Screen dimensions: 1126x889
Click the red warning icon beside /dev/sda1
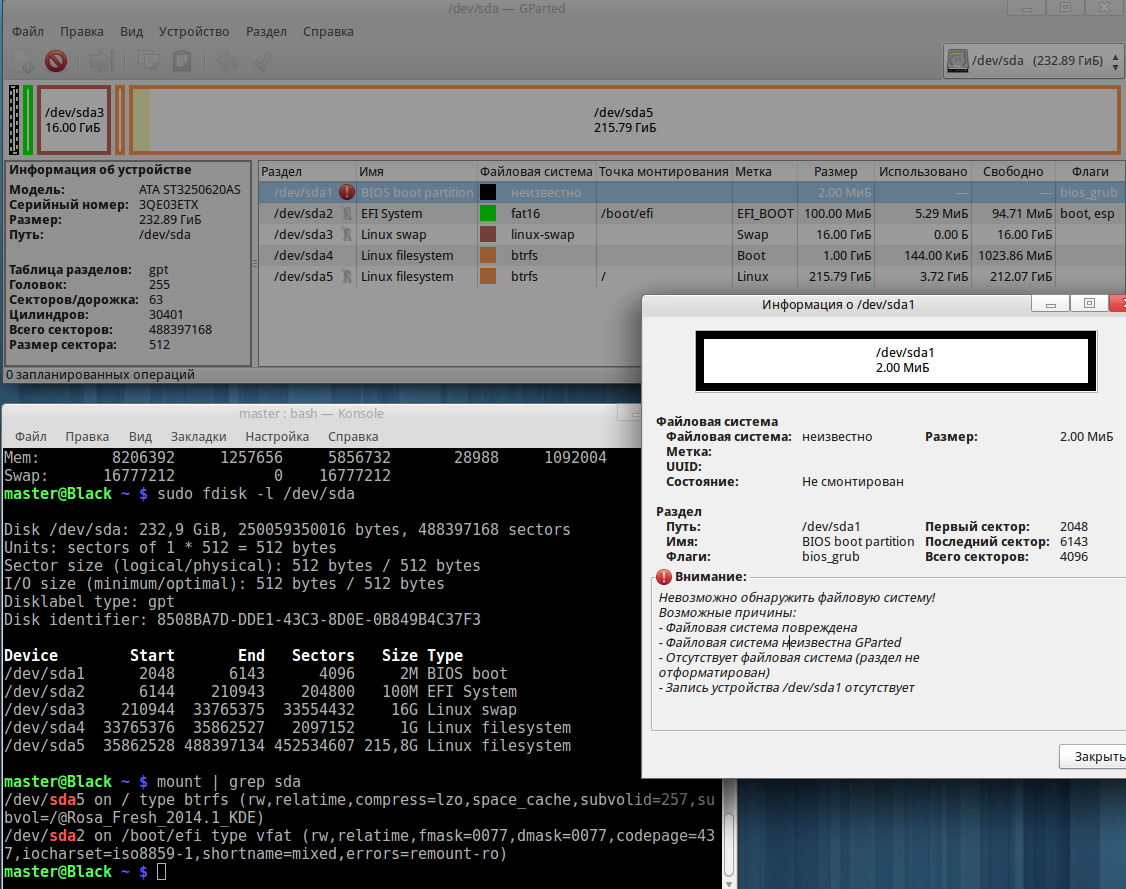[346, 192]
